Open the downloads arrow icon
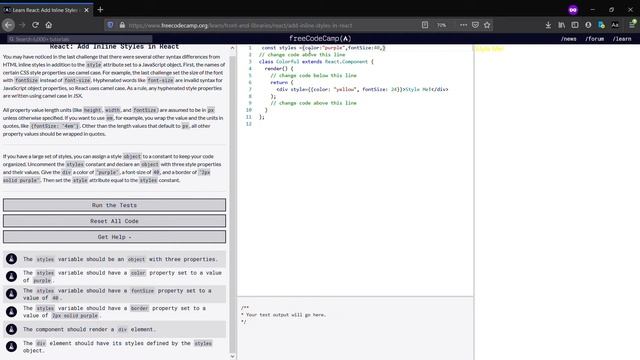 tap(548, 25)
